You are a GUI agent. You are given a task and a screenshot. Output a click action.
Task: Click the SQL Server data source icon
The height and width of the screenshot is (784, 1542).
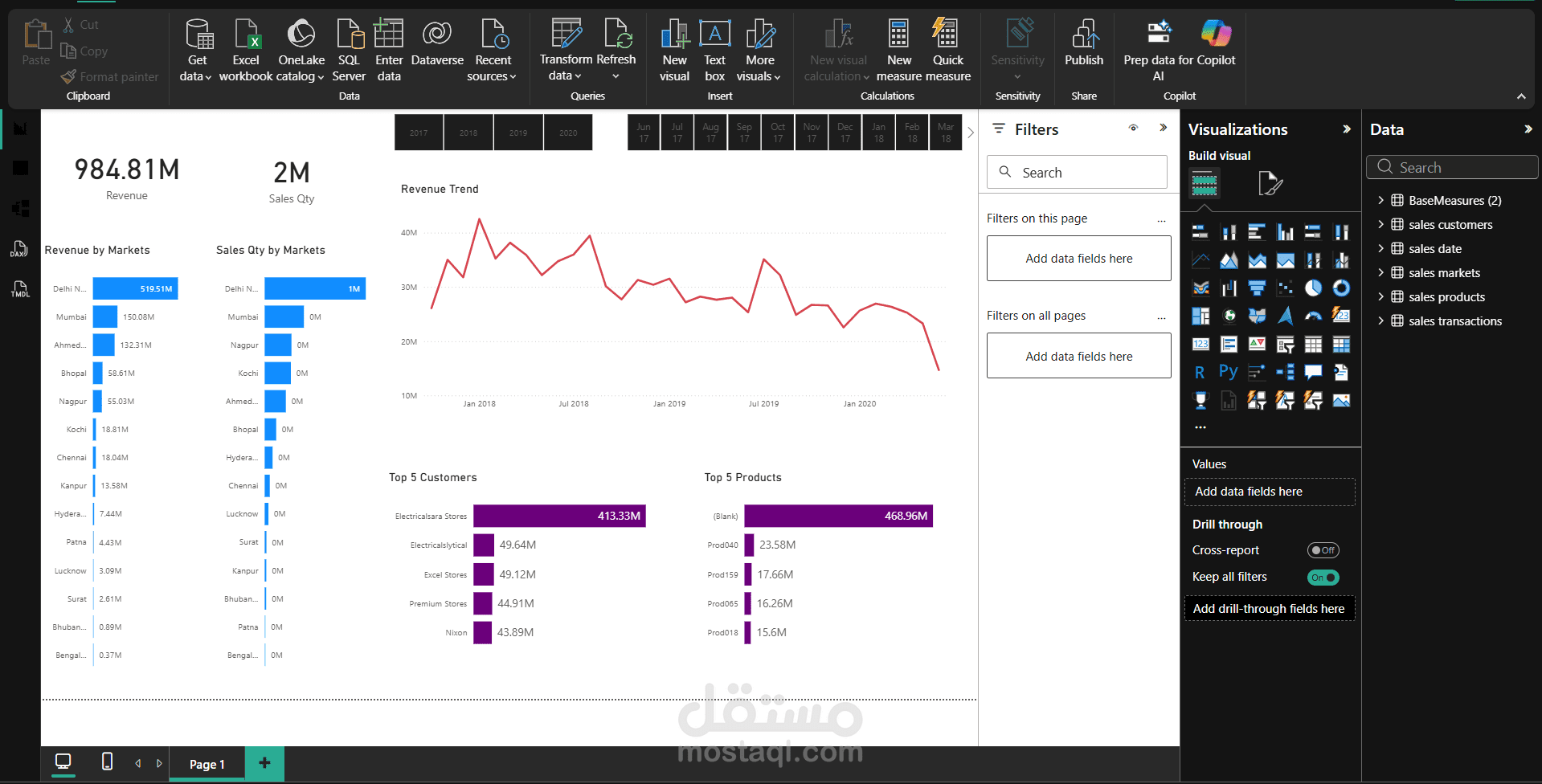(x=349, y=35)
